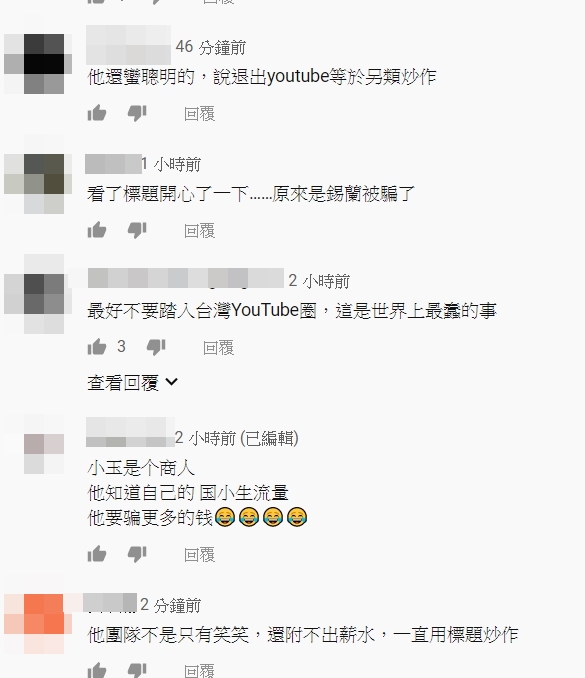The image size is (585, 678).
Task: Dislike the comment posted 46 minutes ago
Action: click(x=137, y=114)
